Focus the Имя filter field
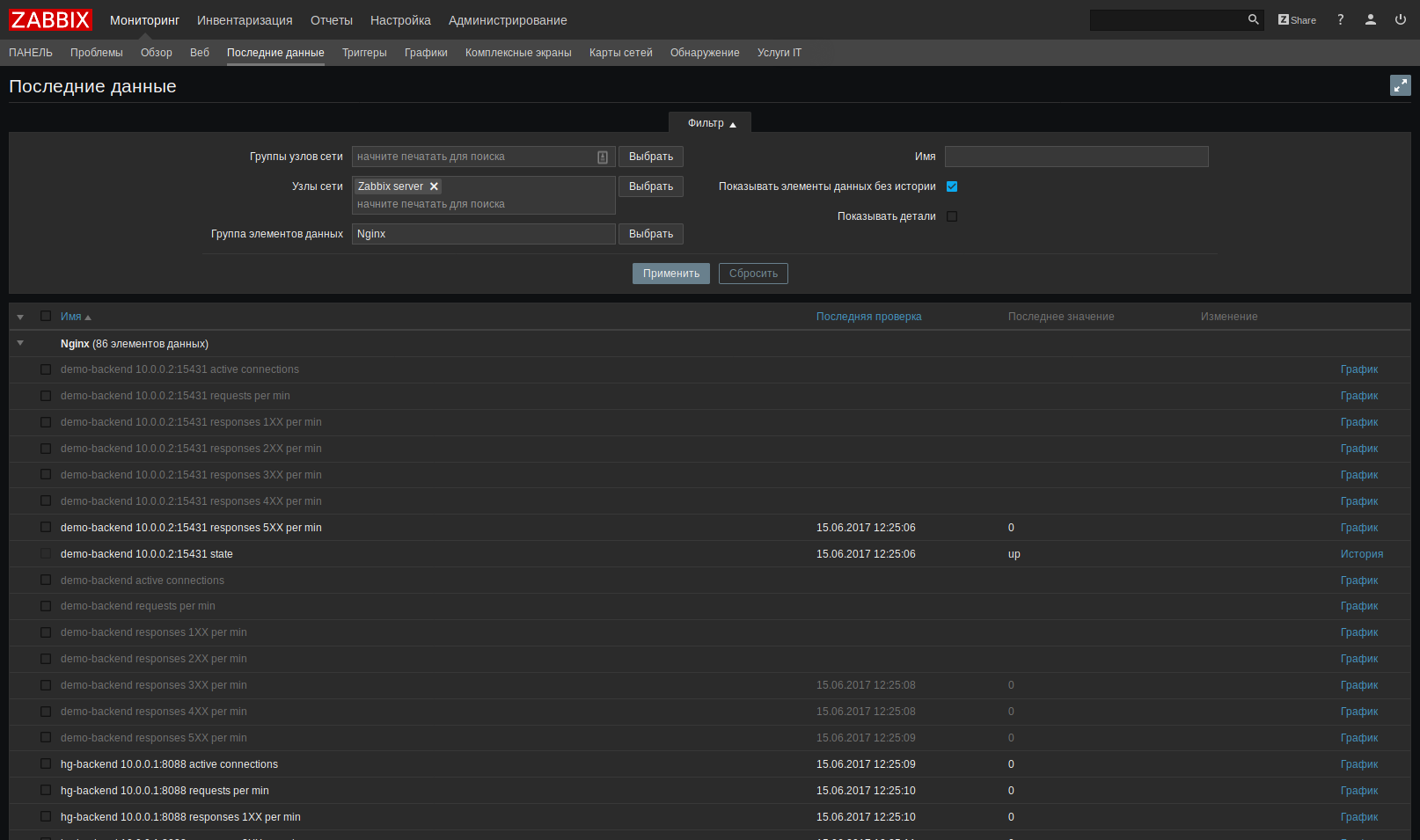Image resolution: width=1420 pixels, height=840 pixels. click(1077, 157)
